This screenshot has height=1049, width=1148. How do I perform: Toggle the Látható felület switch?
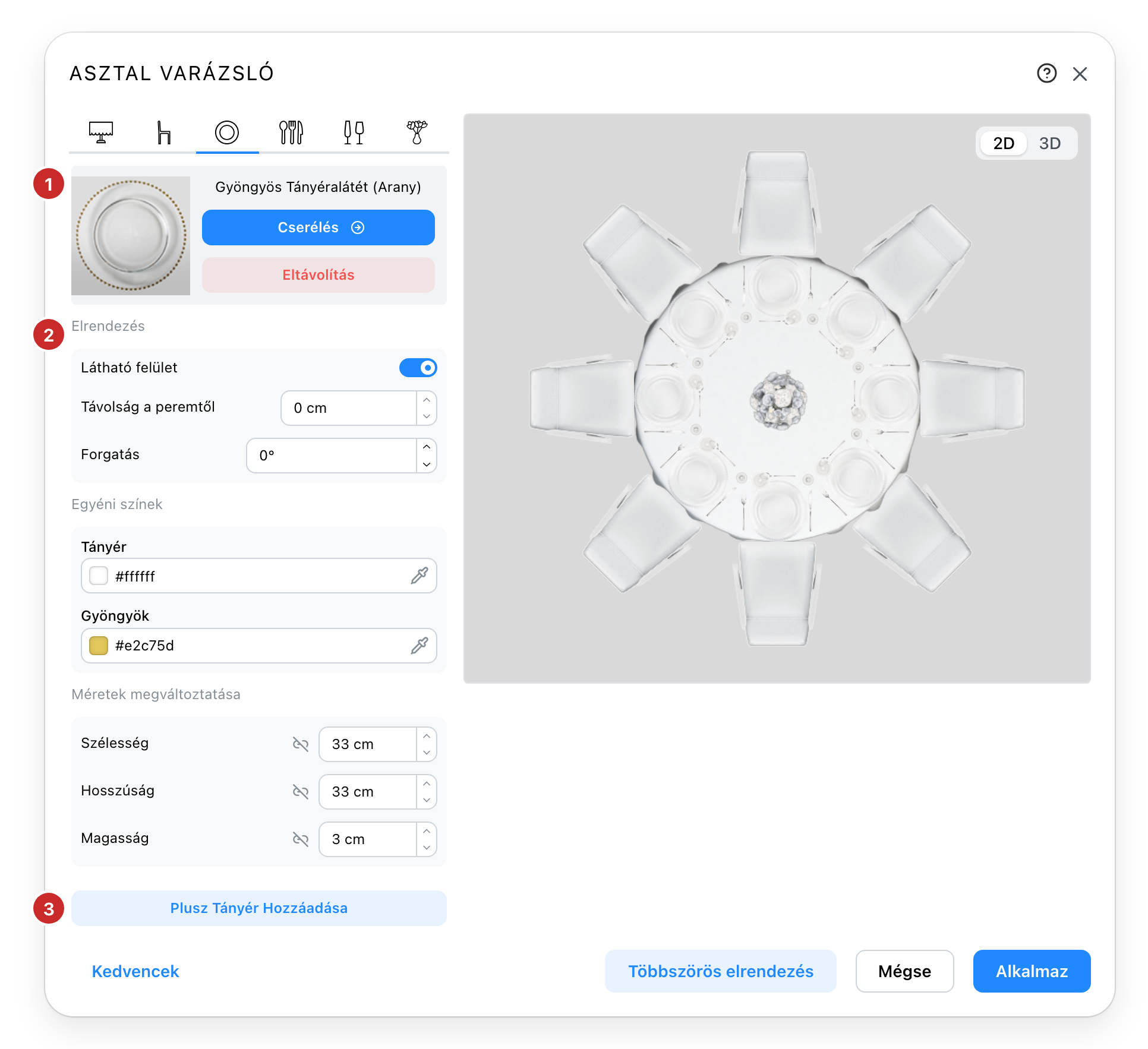coord(418,368)
